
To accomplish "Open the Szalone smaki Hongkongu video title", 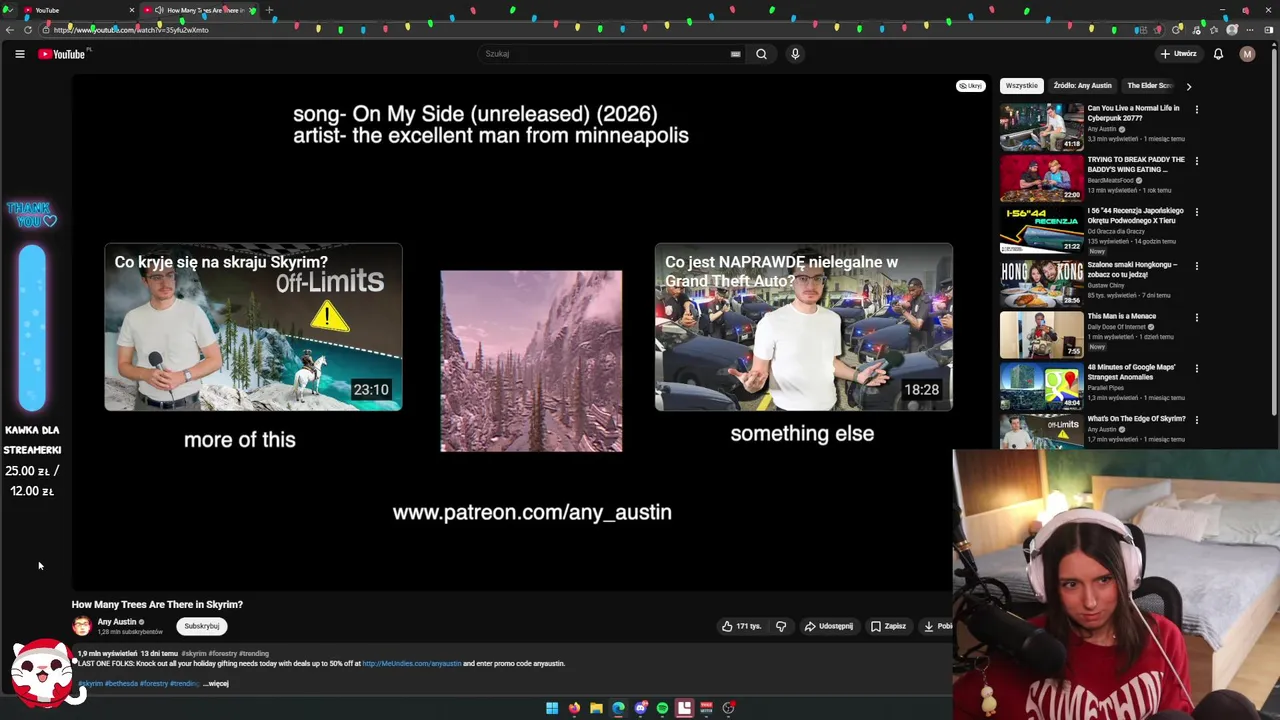I will [x=1132, y=269].
